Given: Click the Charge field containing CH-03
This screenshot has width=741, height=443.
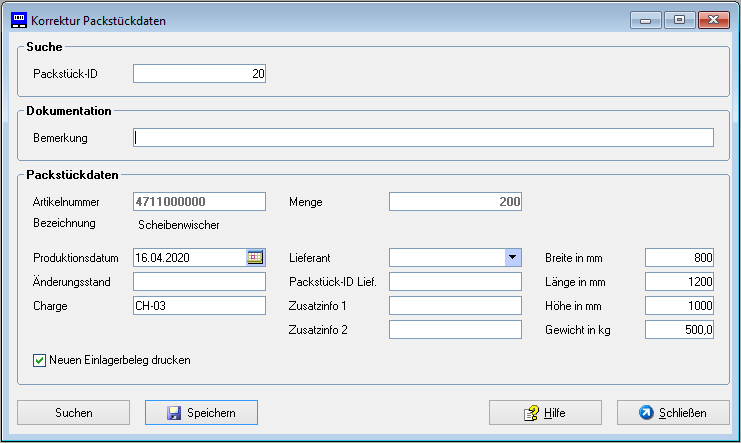Looking at the screenshot, I should pyautogui.click(x=199, y=305).
